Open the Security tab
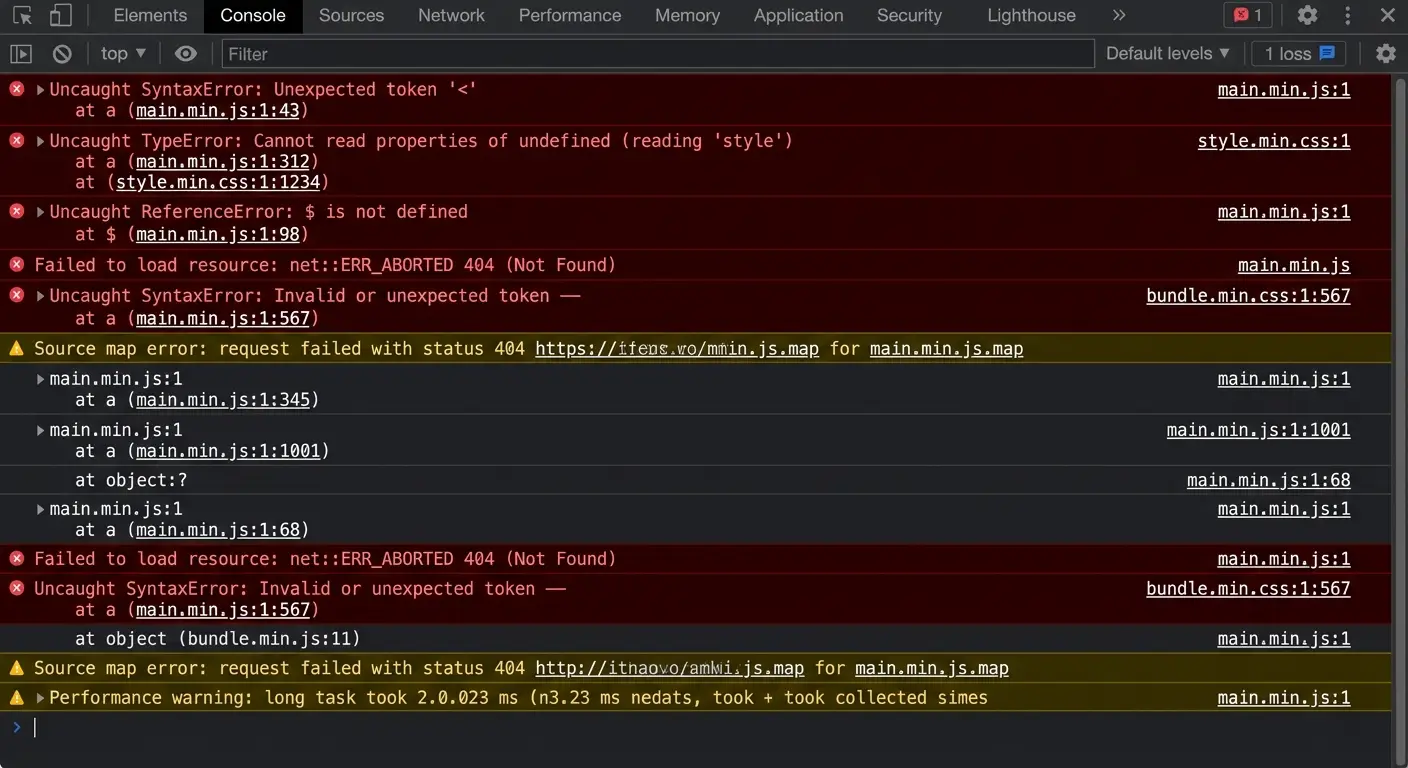 click(x=909, y=16)
